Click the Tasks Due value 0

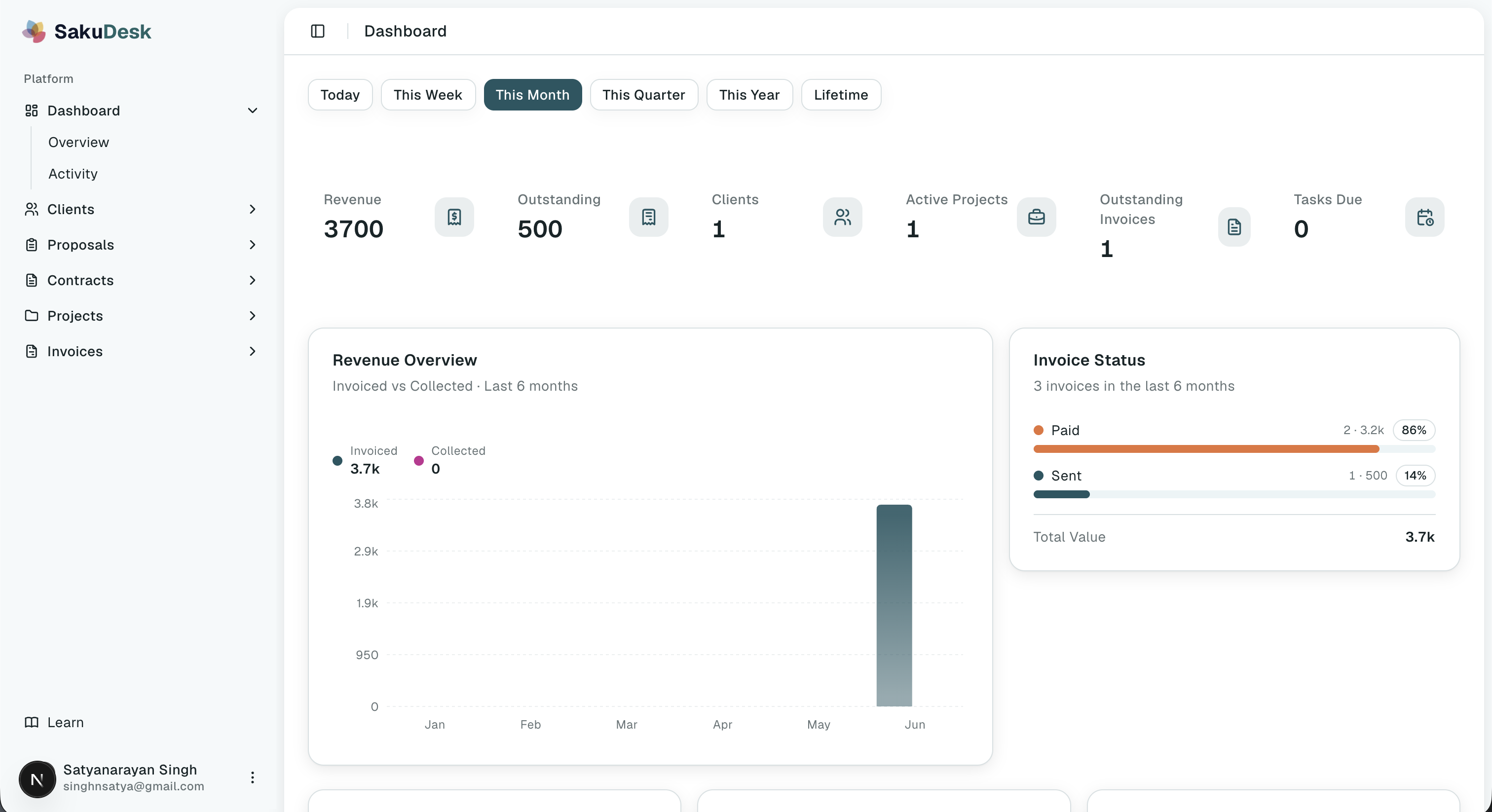click(x=1301, y=229)
